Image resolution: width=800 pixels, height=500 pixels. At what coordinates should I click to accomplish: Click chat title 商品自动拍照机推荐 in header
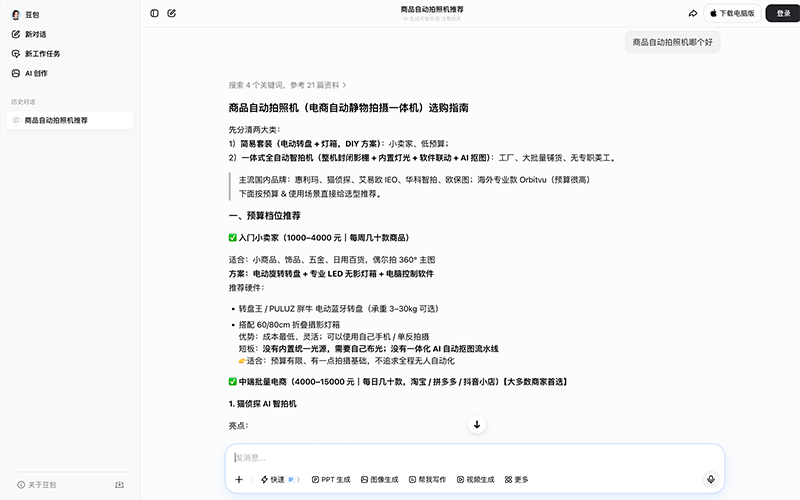click(432, 9)
